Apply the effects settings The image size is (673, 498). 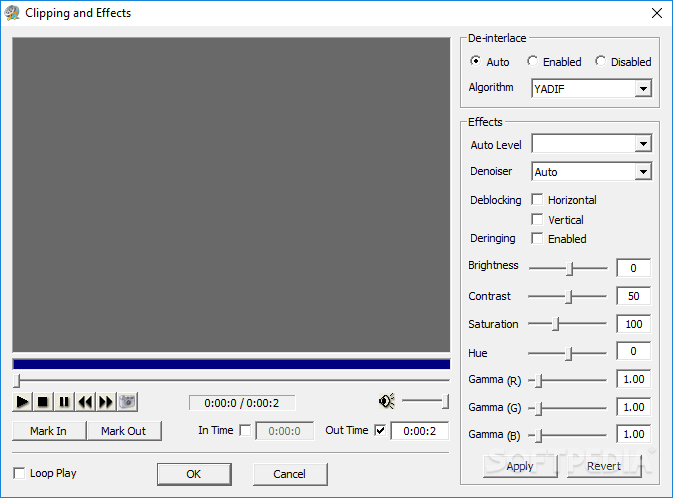520,466
